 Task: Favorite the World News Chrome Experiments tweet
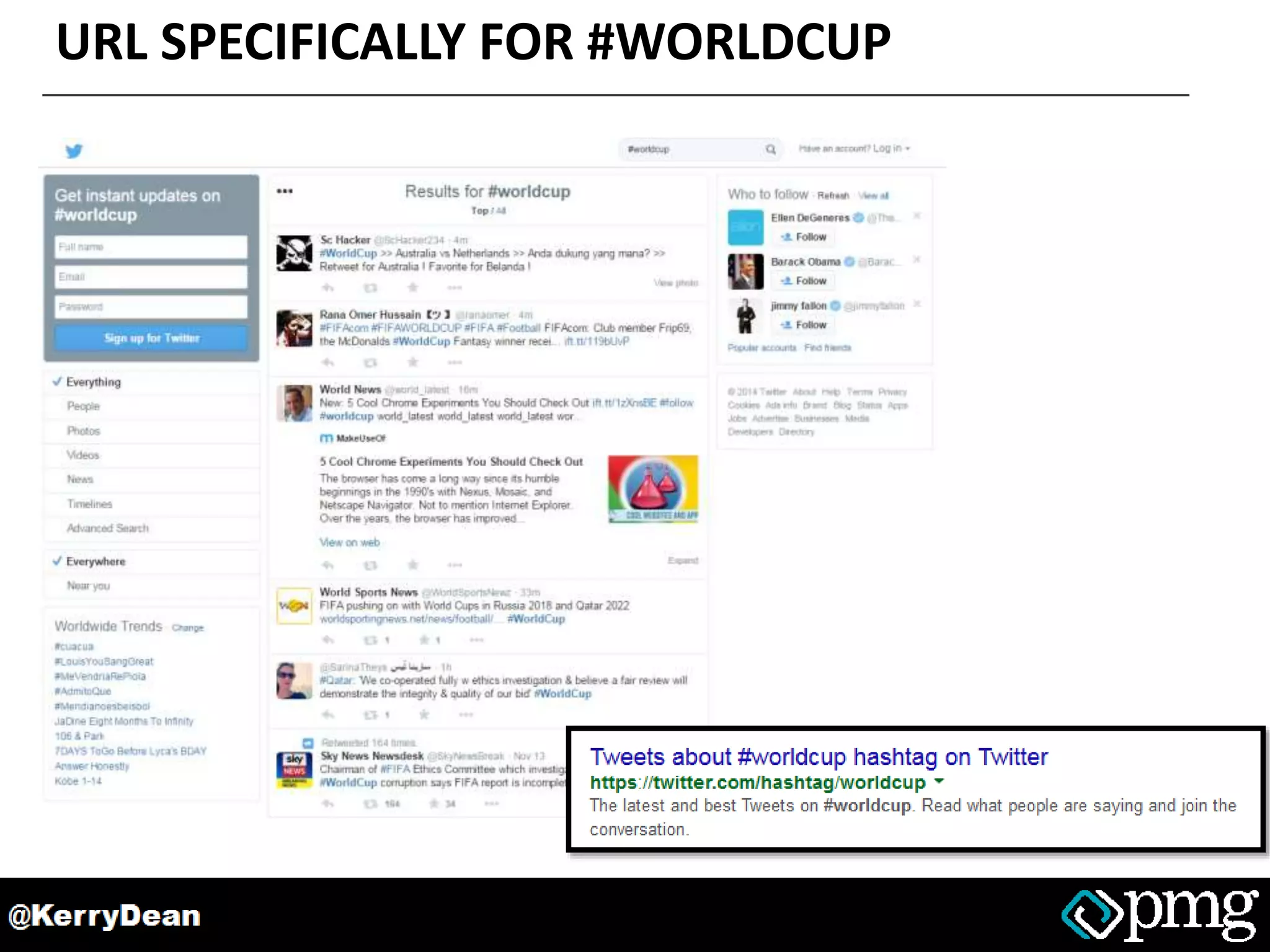(412, 564)
